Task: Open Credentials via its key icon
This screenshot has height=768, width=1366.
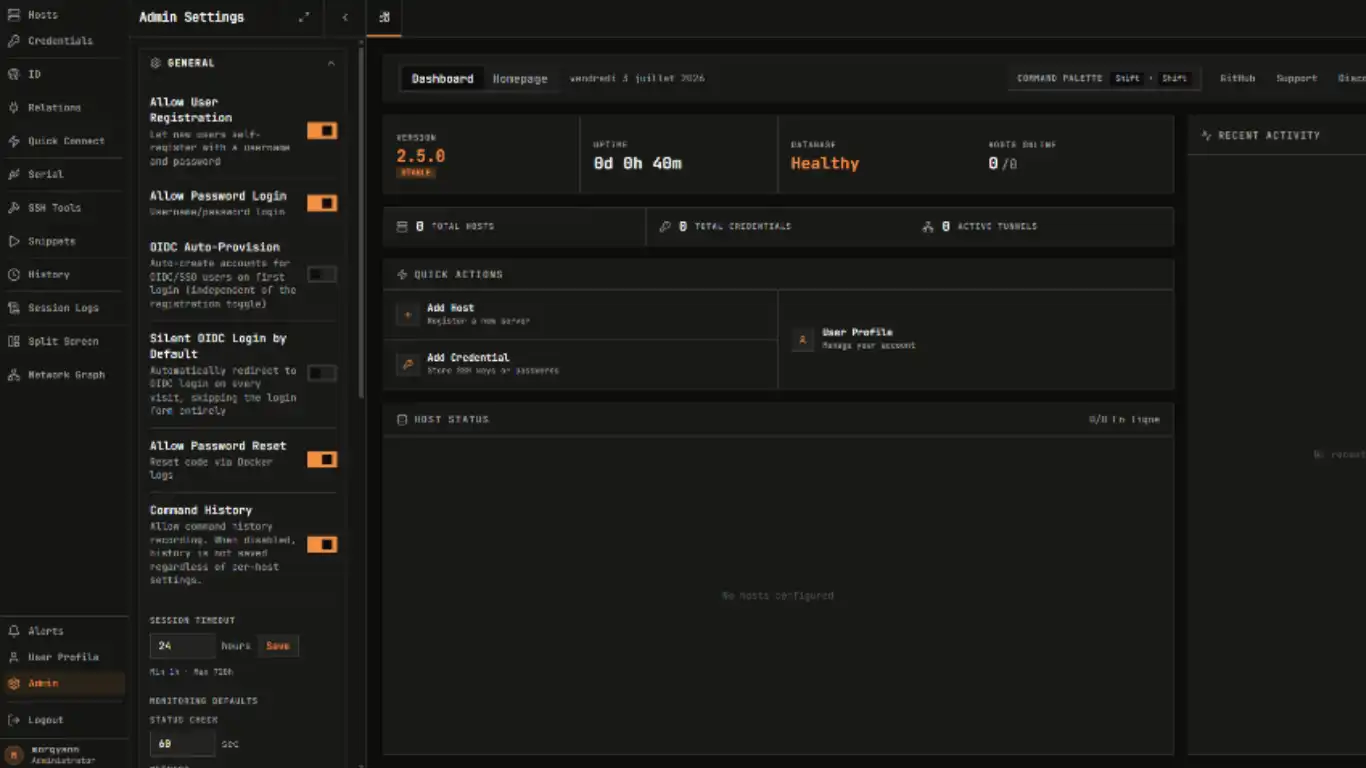Action: pos(13,41)
